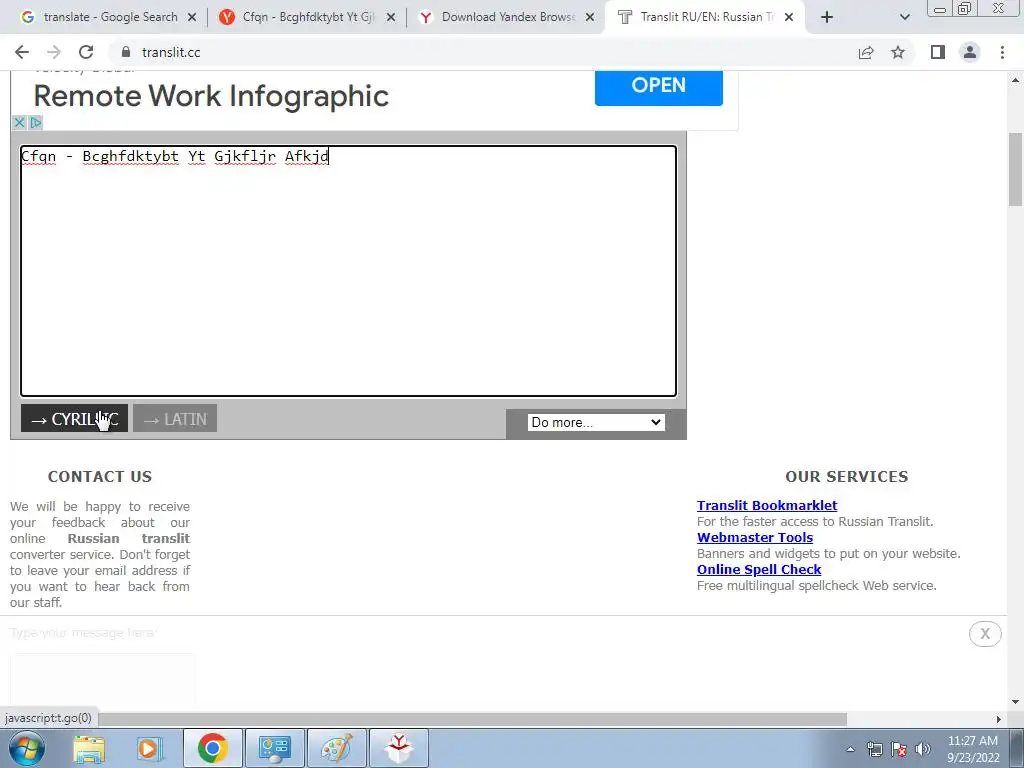
Task: Open the Chrome profile menu
Action: click(970, 52)
